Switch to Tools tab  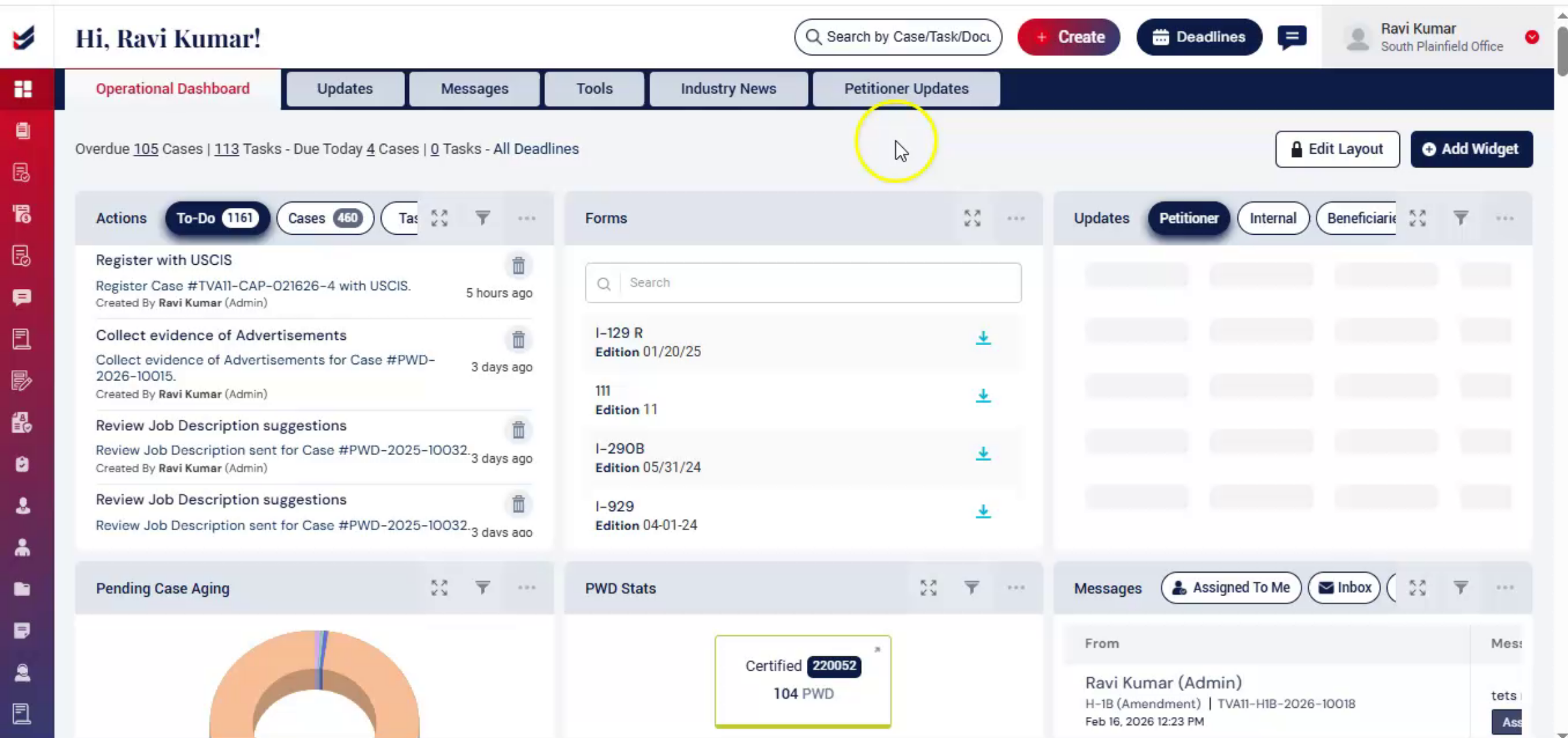(x=594, y=89)
